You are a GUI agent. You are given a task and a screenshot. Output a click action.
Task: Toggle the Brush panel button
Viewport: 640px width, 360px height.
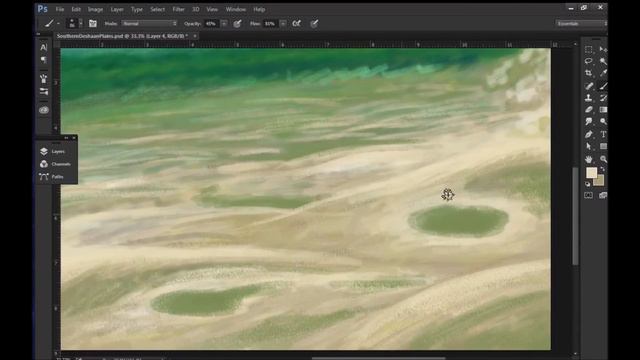[x=93, y=24]
